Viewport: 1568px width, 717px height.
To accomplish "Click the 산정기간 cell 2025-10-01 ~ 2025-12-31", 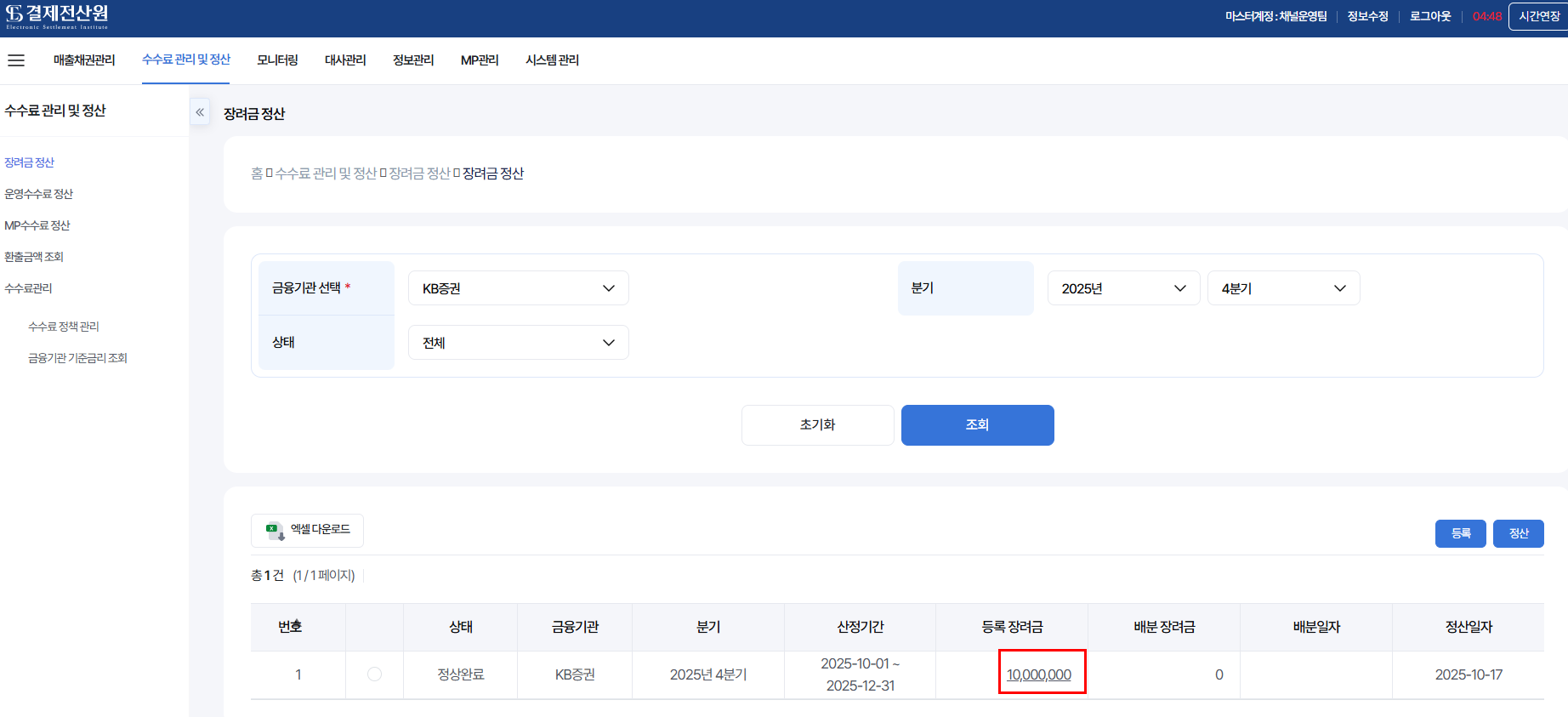I will 861,674.
